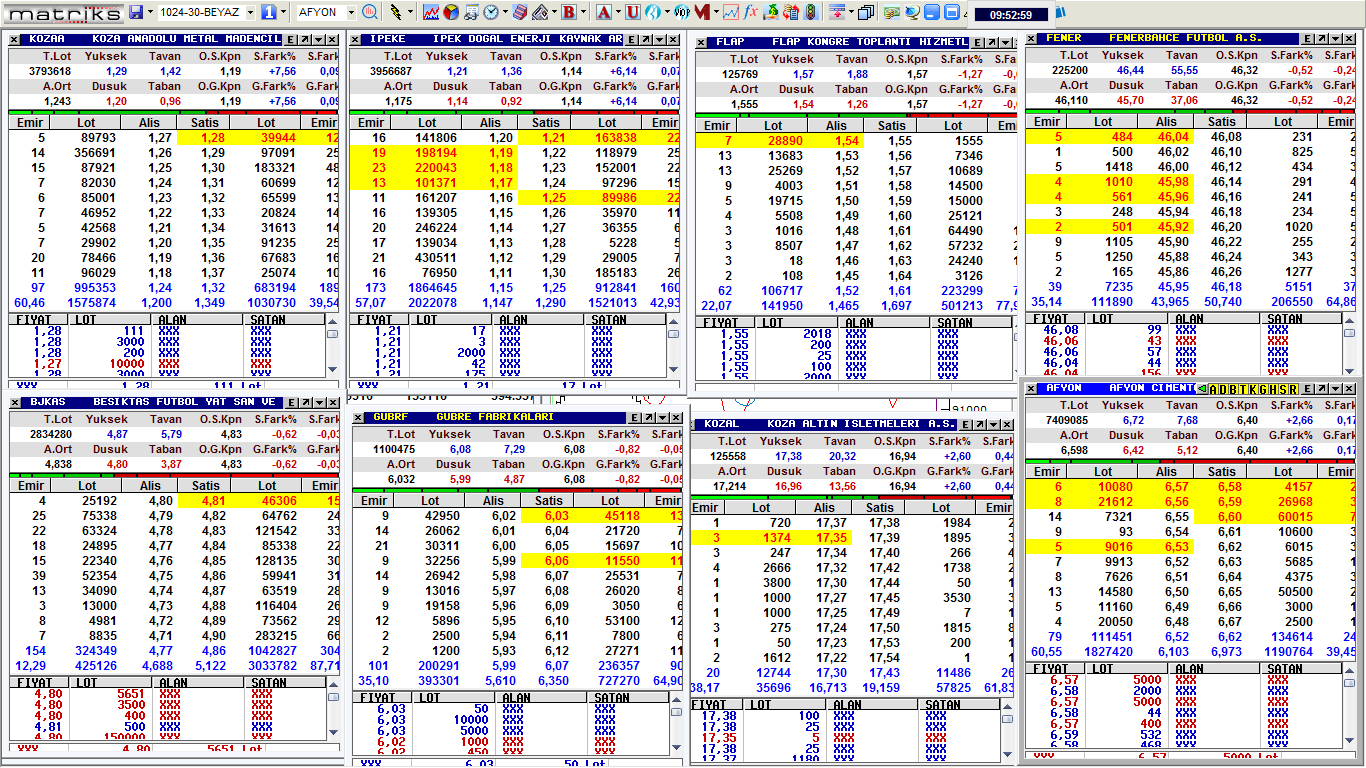Viewport: 1366px width, 768px height.
Task: Toggle the yellow K button on AFYON panel
Action: point(1254,389)
